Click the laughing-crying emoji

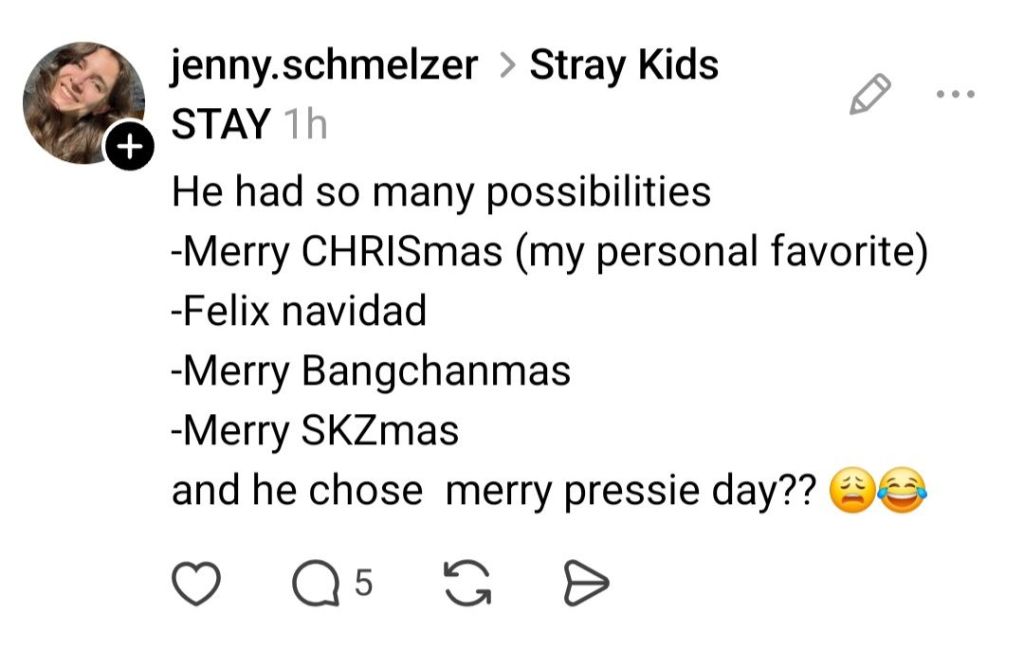(x=902, y=492)
